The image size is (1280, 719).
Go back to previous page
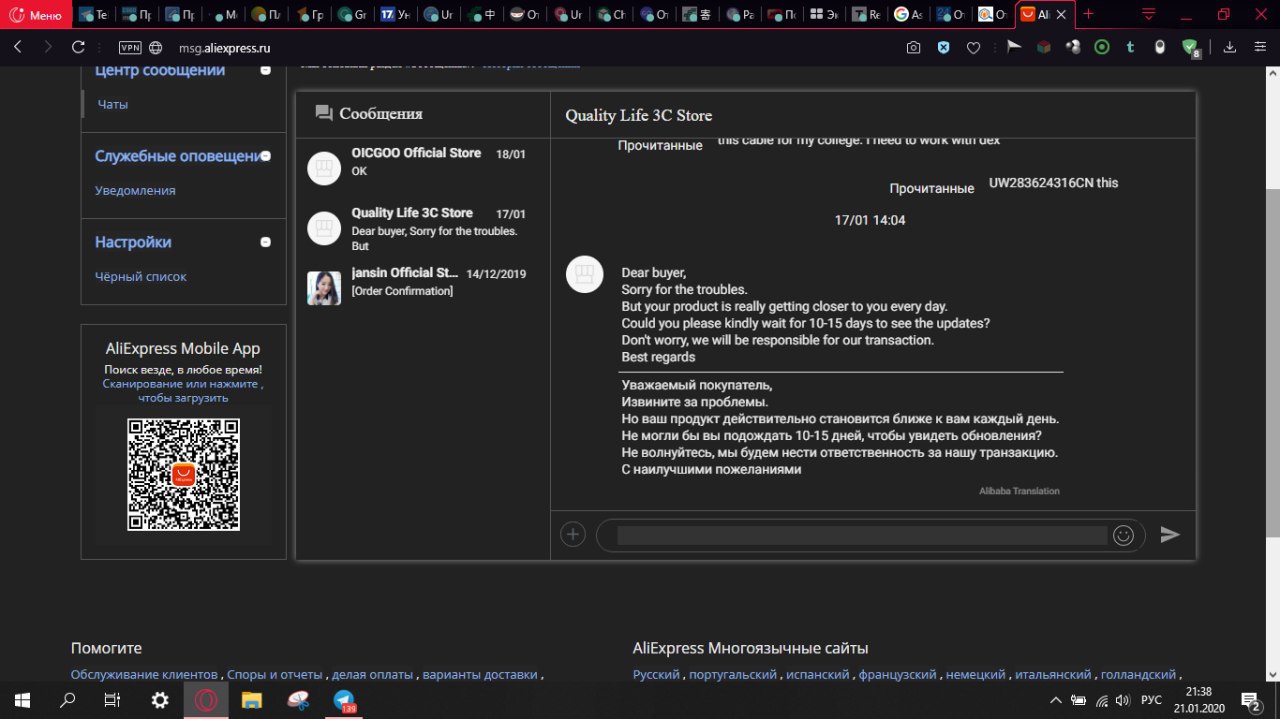click(18, 47)
